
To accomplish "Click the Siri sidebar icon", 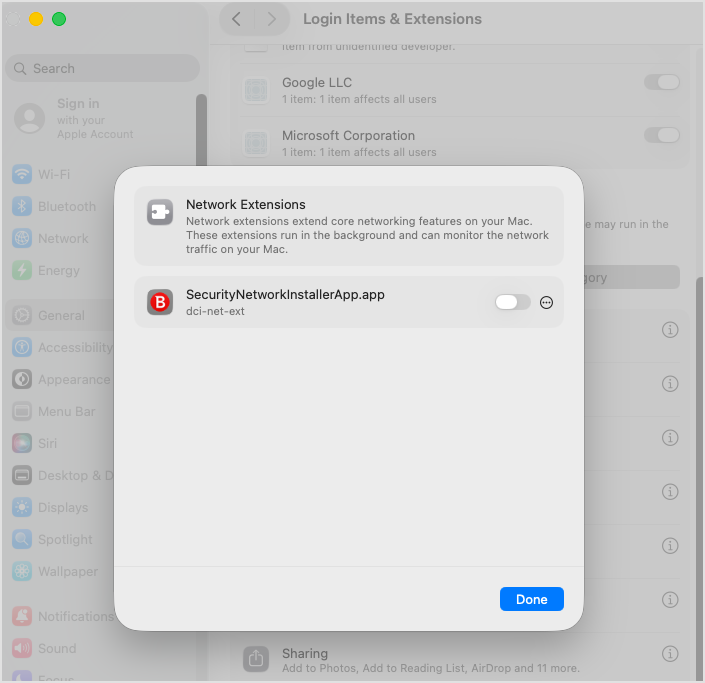I will [22, 443].
